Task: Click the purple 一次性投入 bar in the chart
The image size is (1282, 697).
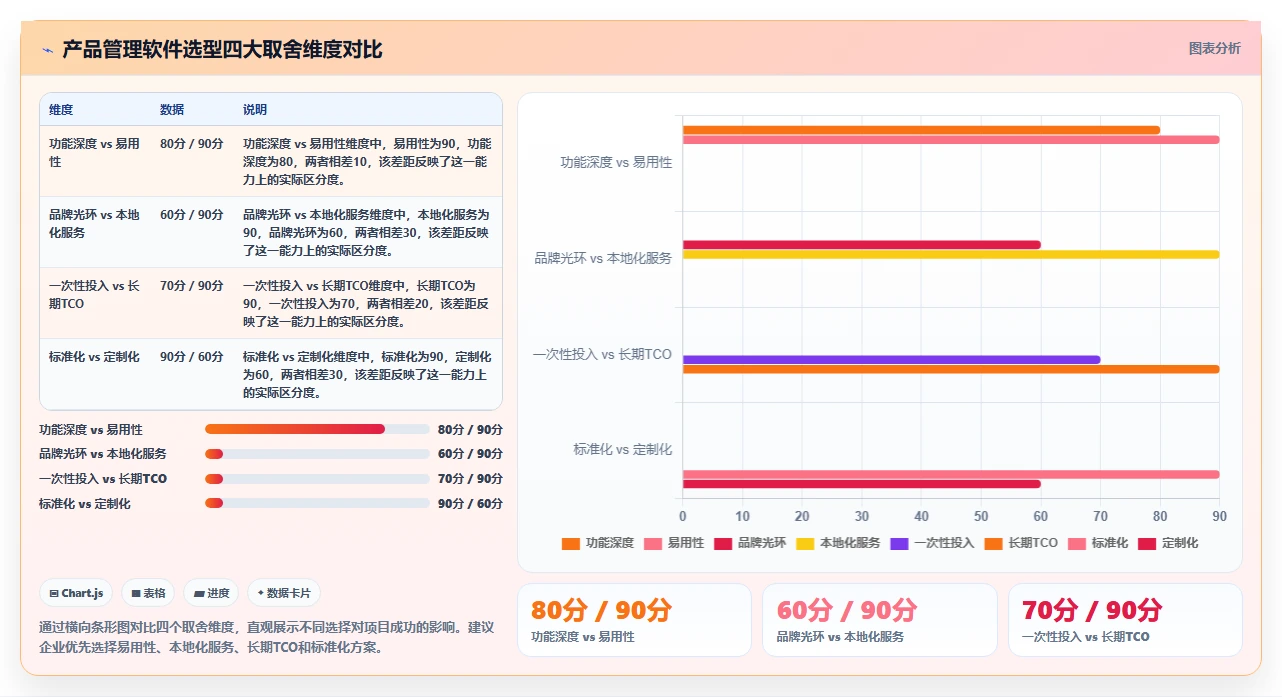Action: pyautogui.click(x=891, y=360)
